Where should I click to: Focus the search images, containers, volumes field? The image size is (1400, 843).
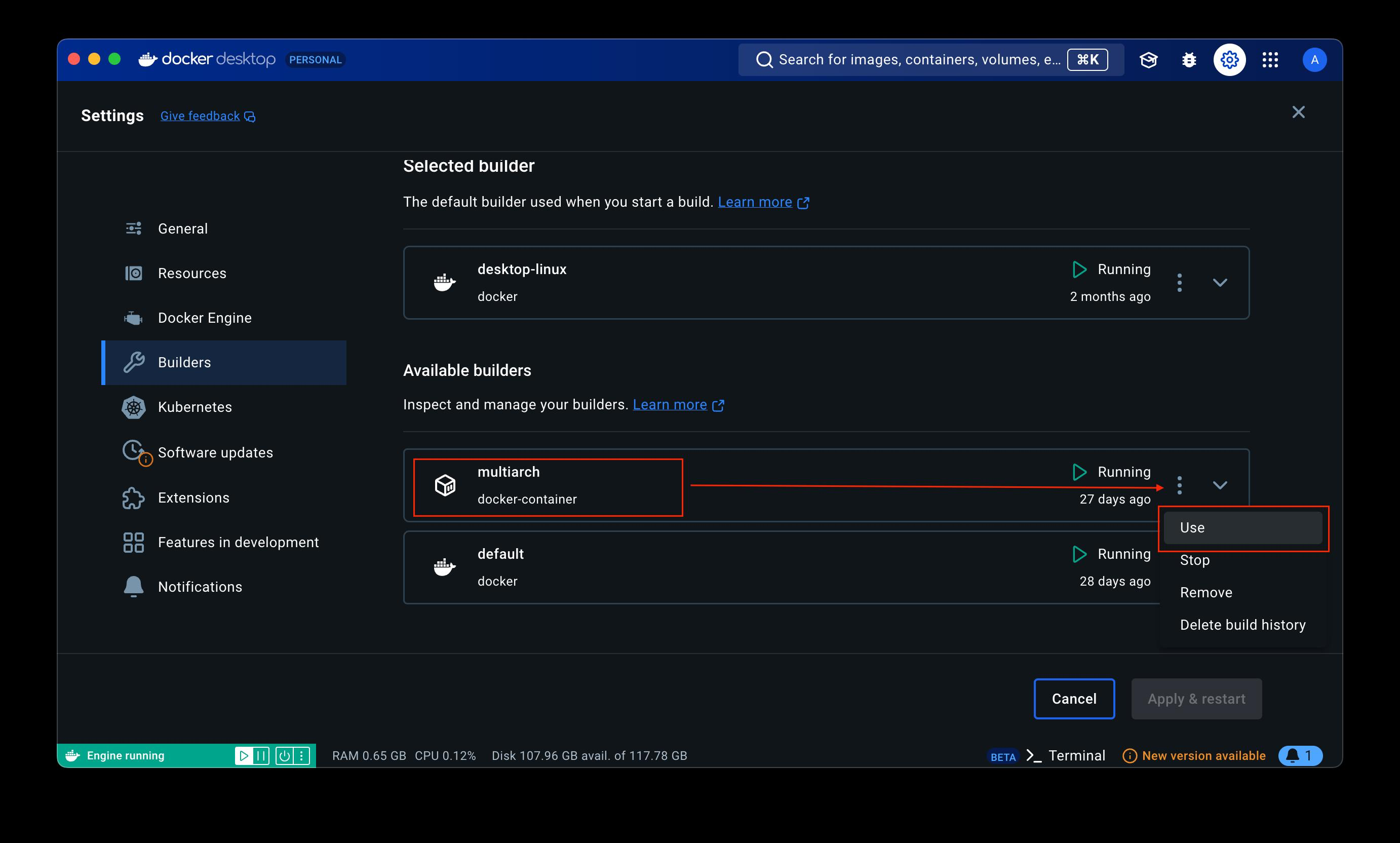931,60
